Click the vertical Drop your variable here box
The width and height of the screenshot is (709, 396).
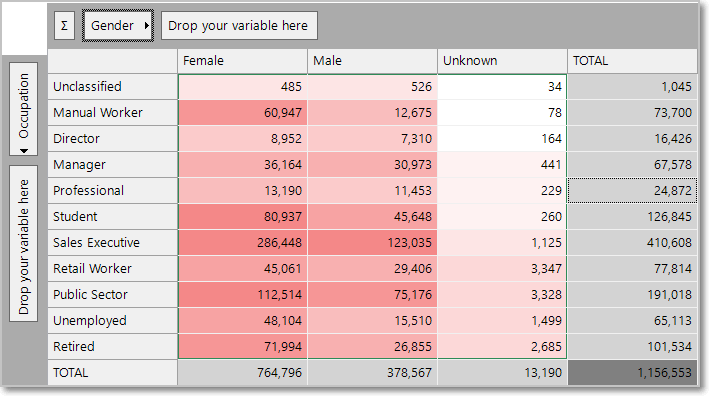pyautogui.click(x=24, y=244)
